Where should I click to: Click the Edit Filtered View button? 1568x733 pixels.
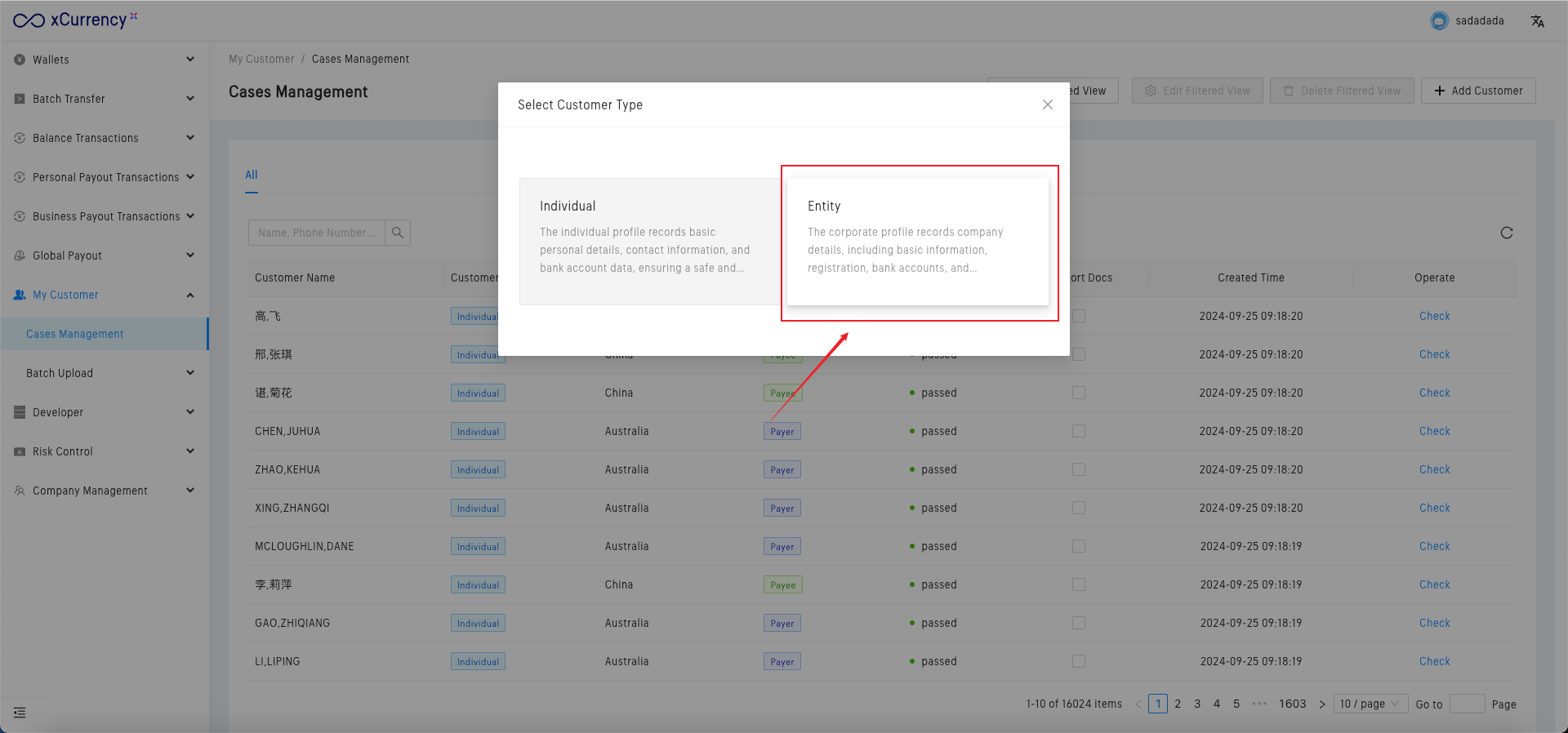(x=1197, y=91)
